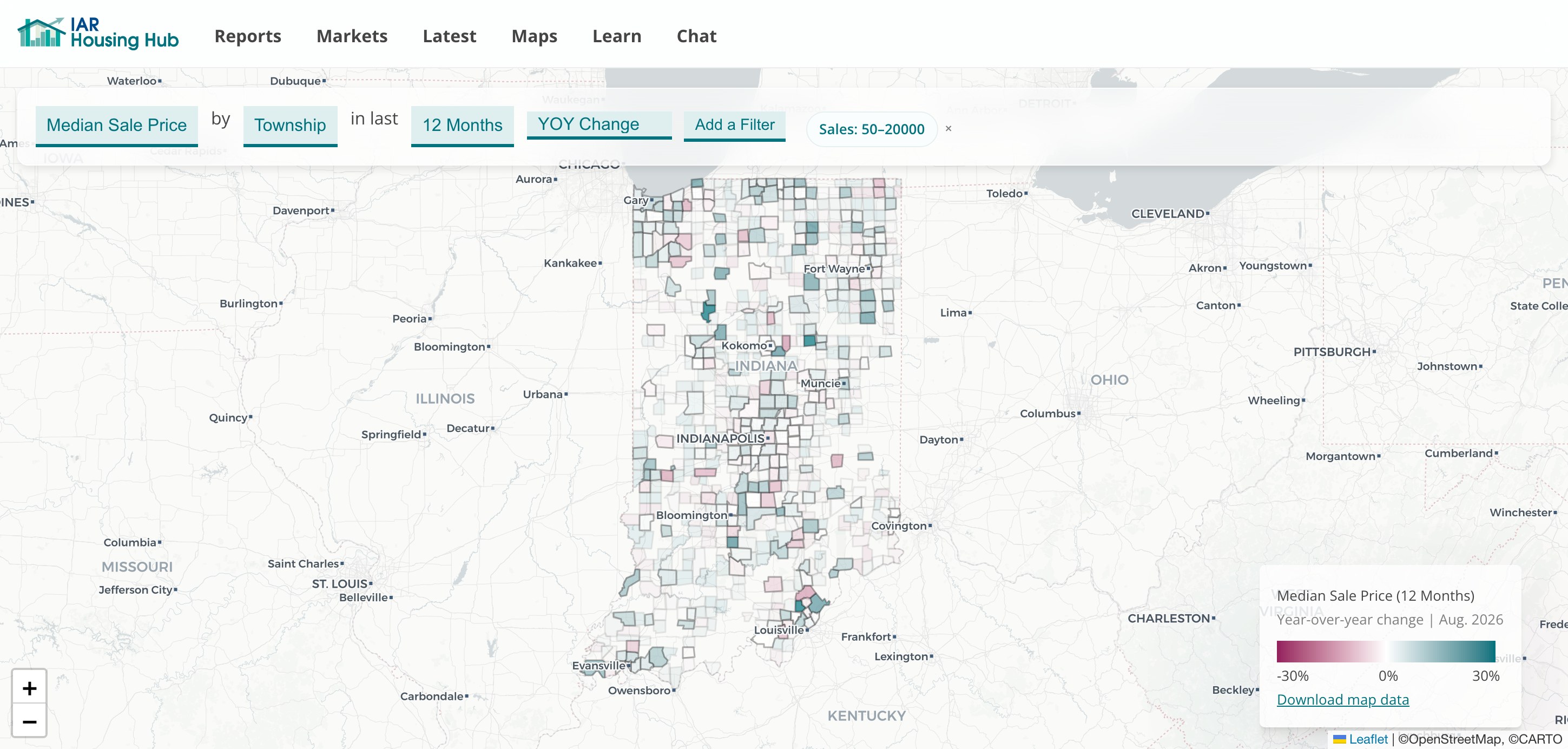
Task: Click the Bloomington label in Indiana
Action: pyautogui.click(x=691, y=515)
